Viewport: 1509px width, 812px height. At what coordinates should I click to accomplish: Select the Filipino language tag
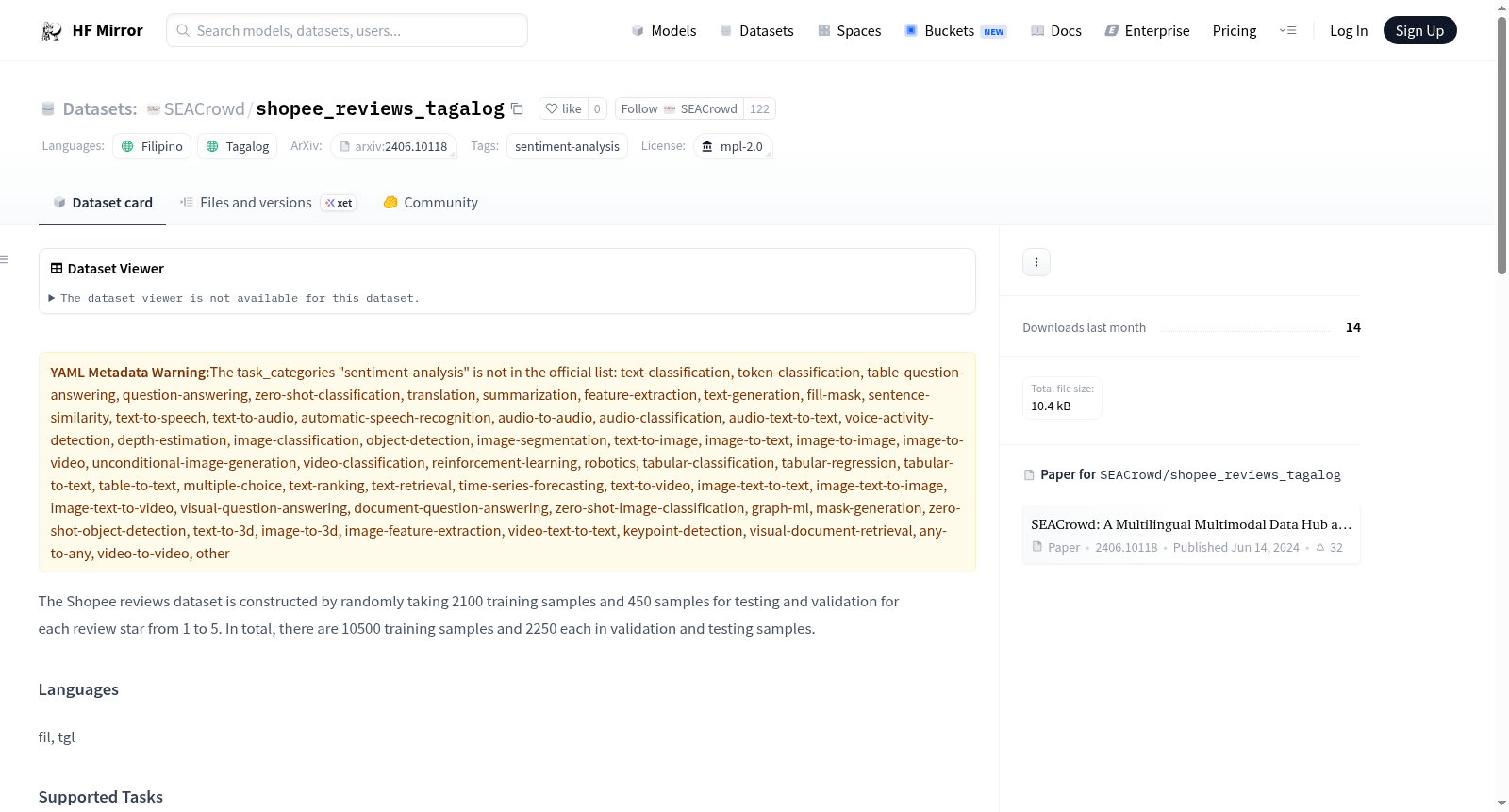(x=152, y=146)
